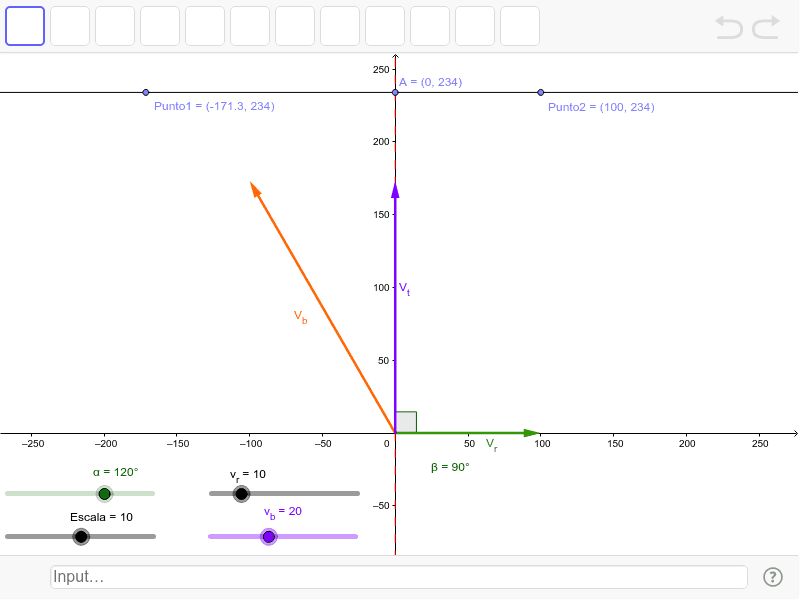Image resolution: width=800 pixels, height=600 pixels.
Task: Click the v_r = 10 slider caption
Action: coord(247,475)
